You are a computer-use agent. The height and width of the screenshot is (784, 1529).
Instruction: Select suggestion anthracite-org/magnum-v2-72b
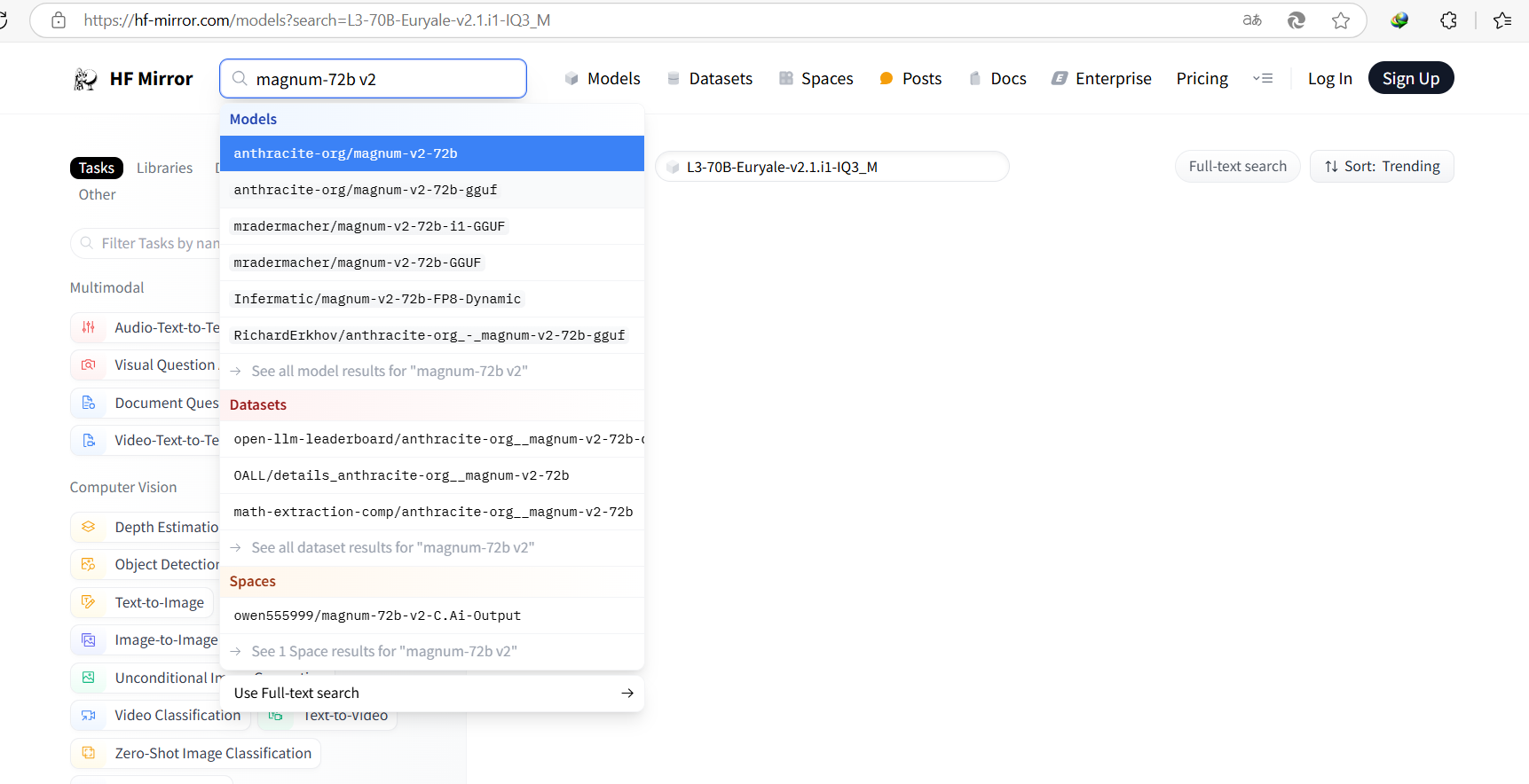pyautogui.click(x=432, y=153)
